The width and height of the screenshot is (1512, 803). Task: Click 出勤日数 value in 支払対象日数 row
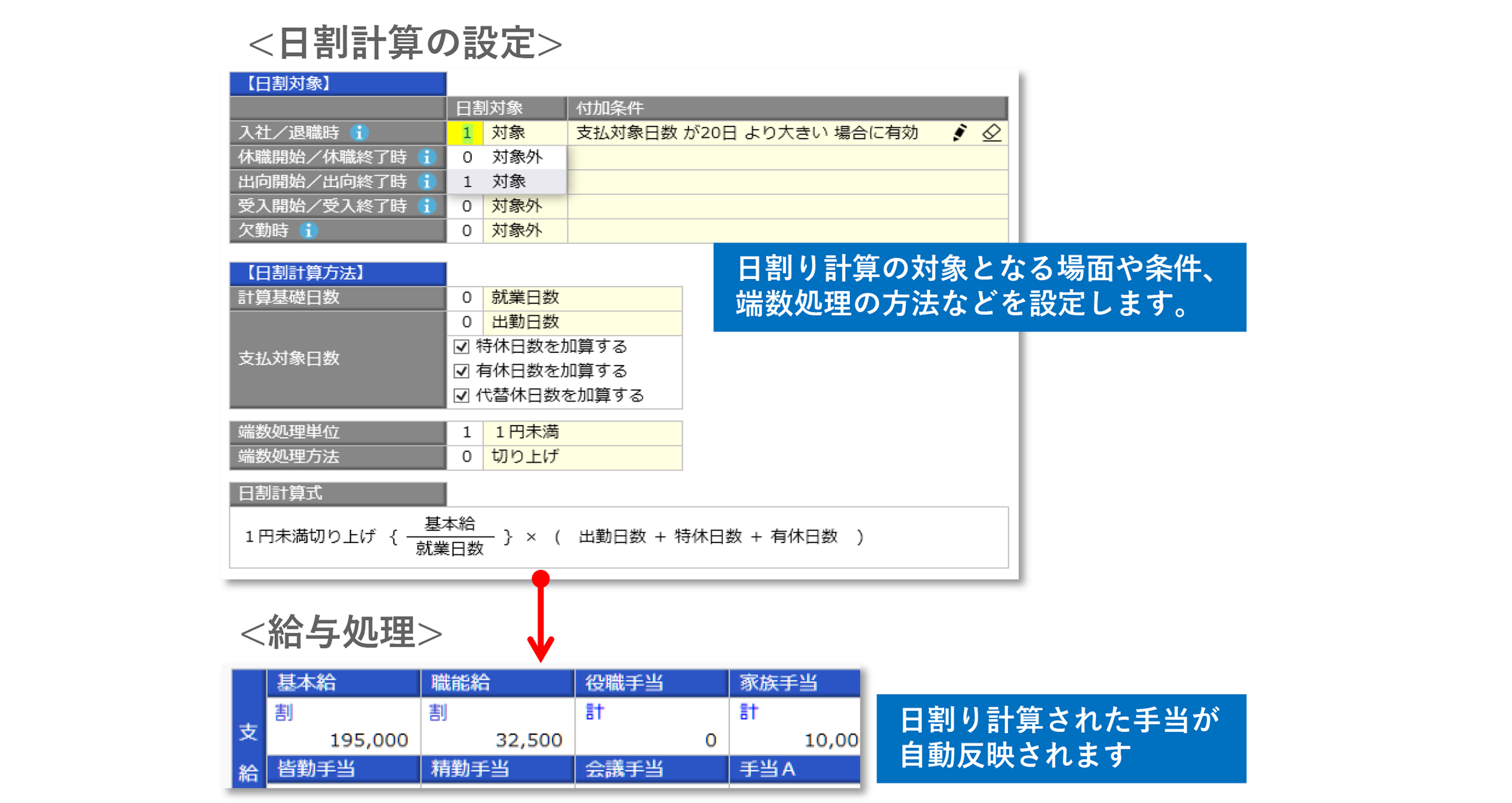tap(525, 322)
